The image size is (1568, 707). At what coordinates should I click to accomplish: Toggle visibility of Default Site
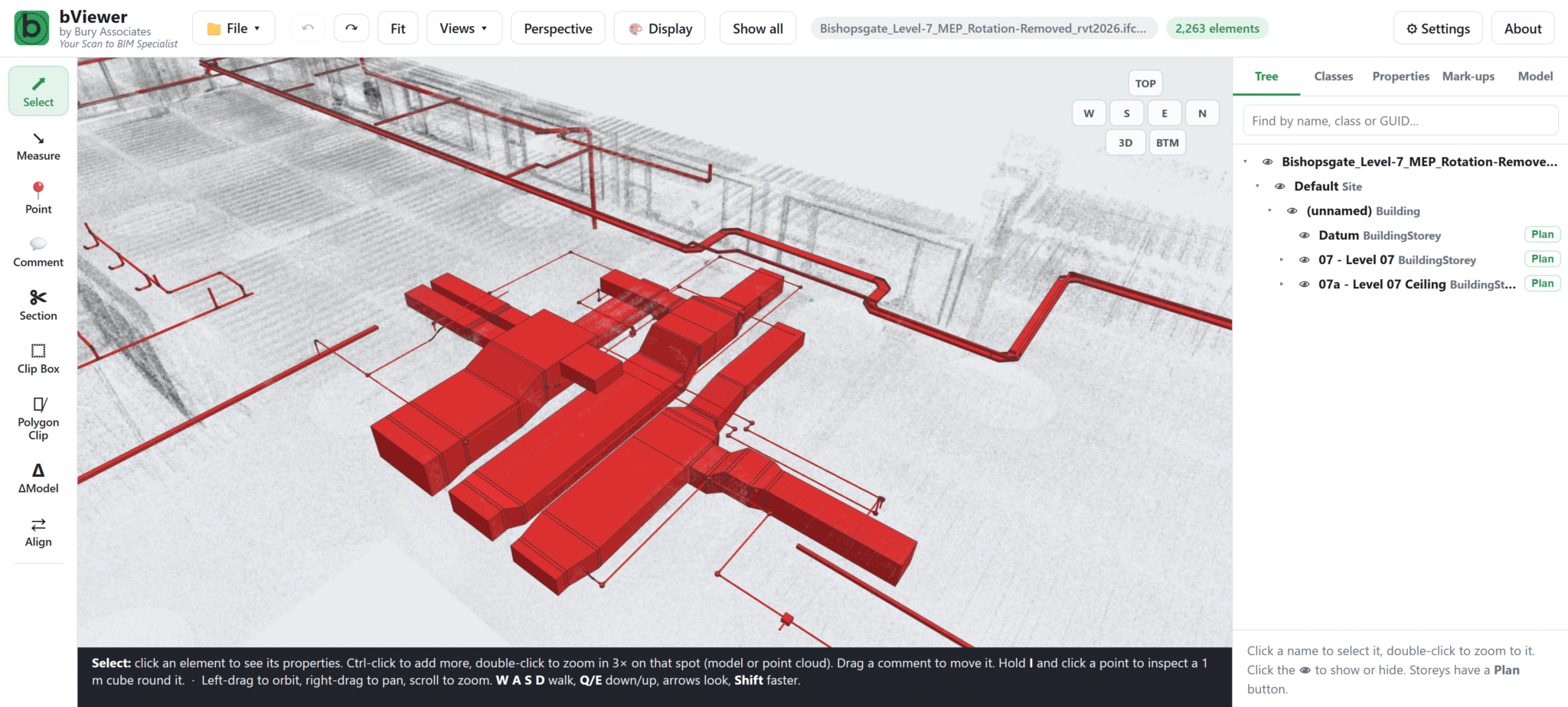click(1280, 187)
